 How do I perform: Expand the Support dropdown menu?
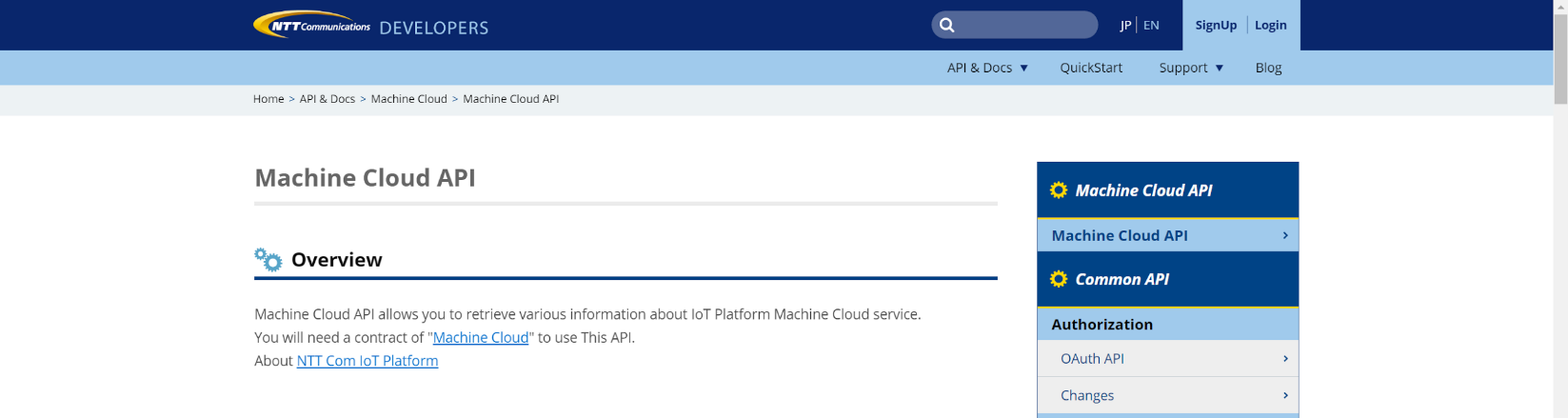point(1190,68)
